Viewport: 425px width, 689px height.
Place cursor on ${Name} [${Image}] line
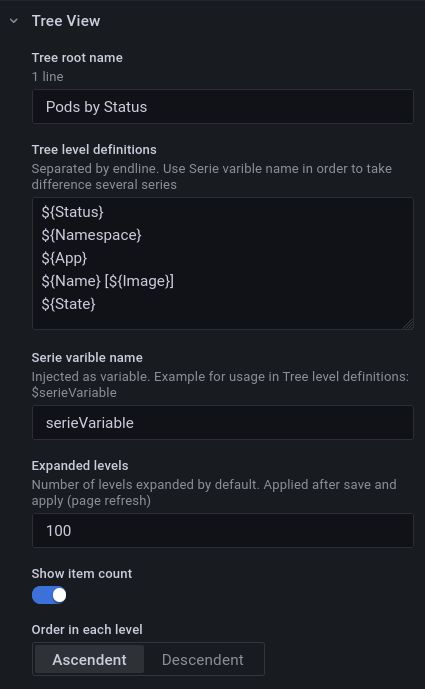click(108, 281)
